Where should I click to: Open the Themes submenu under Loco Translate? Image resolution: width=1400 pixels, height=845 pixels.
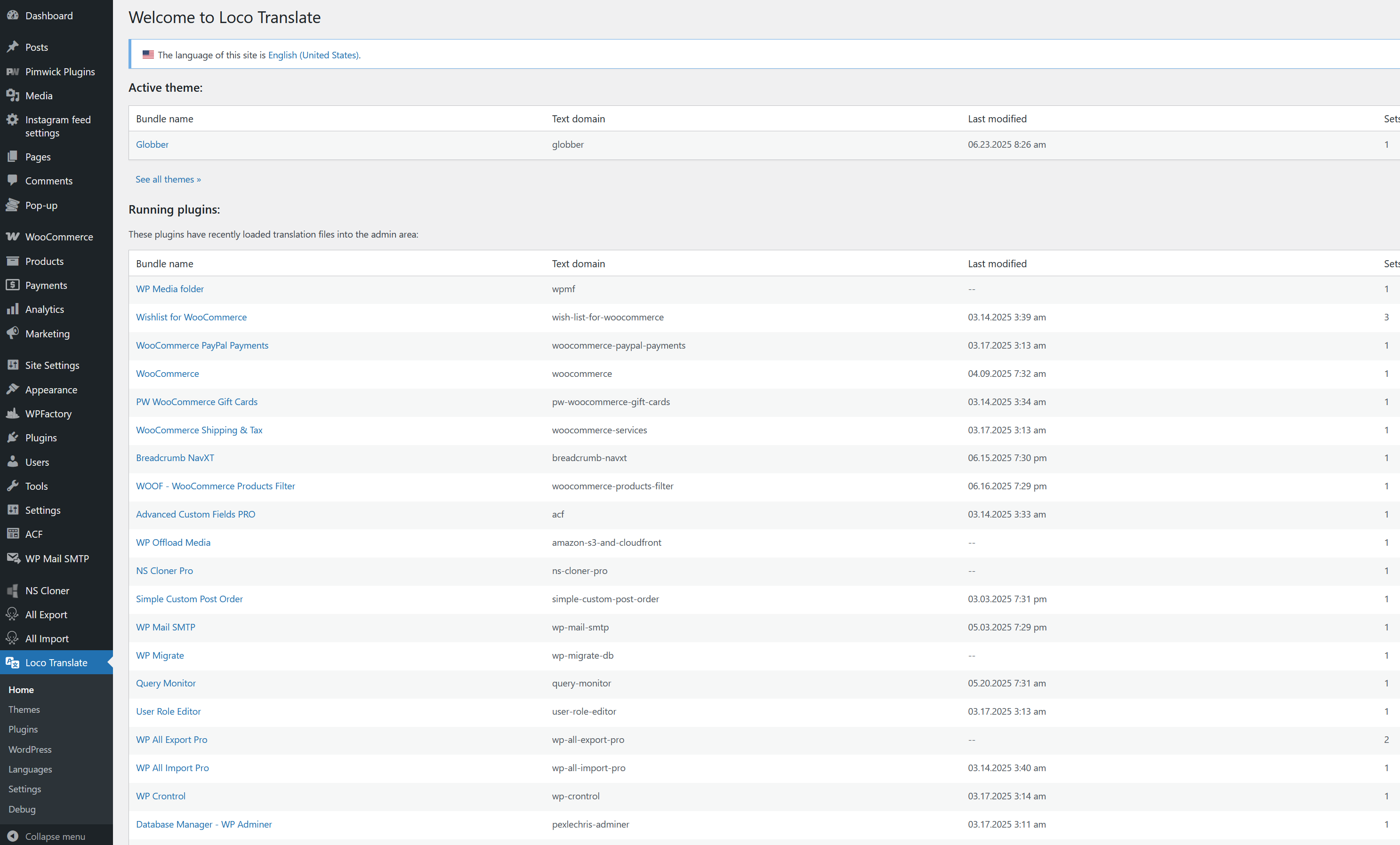(x=24, y=709)
